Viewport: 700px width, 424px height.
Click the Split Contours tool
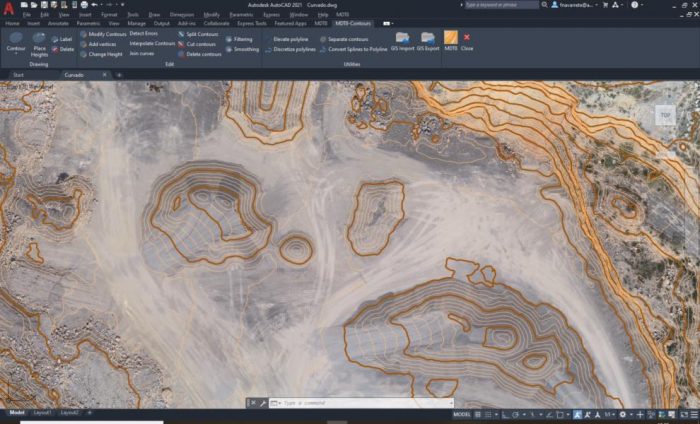point(202,34)
